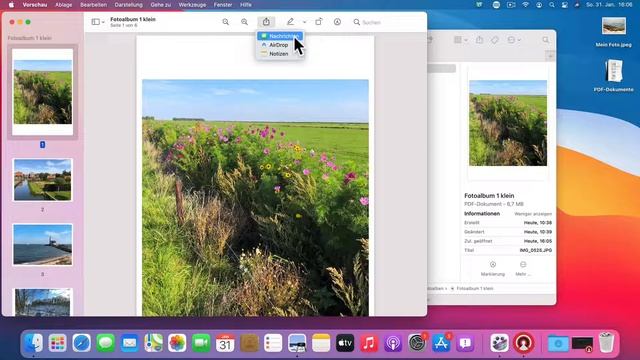Choose AirDrop in the share menu
640x360 pixels.
point(280,45)
